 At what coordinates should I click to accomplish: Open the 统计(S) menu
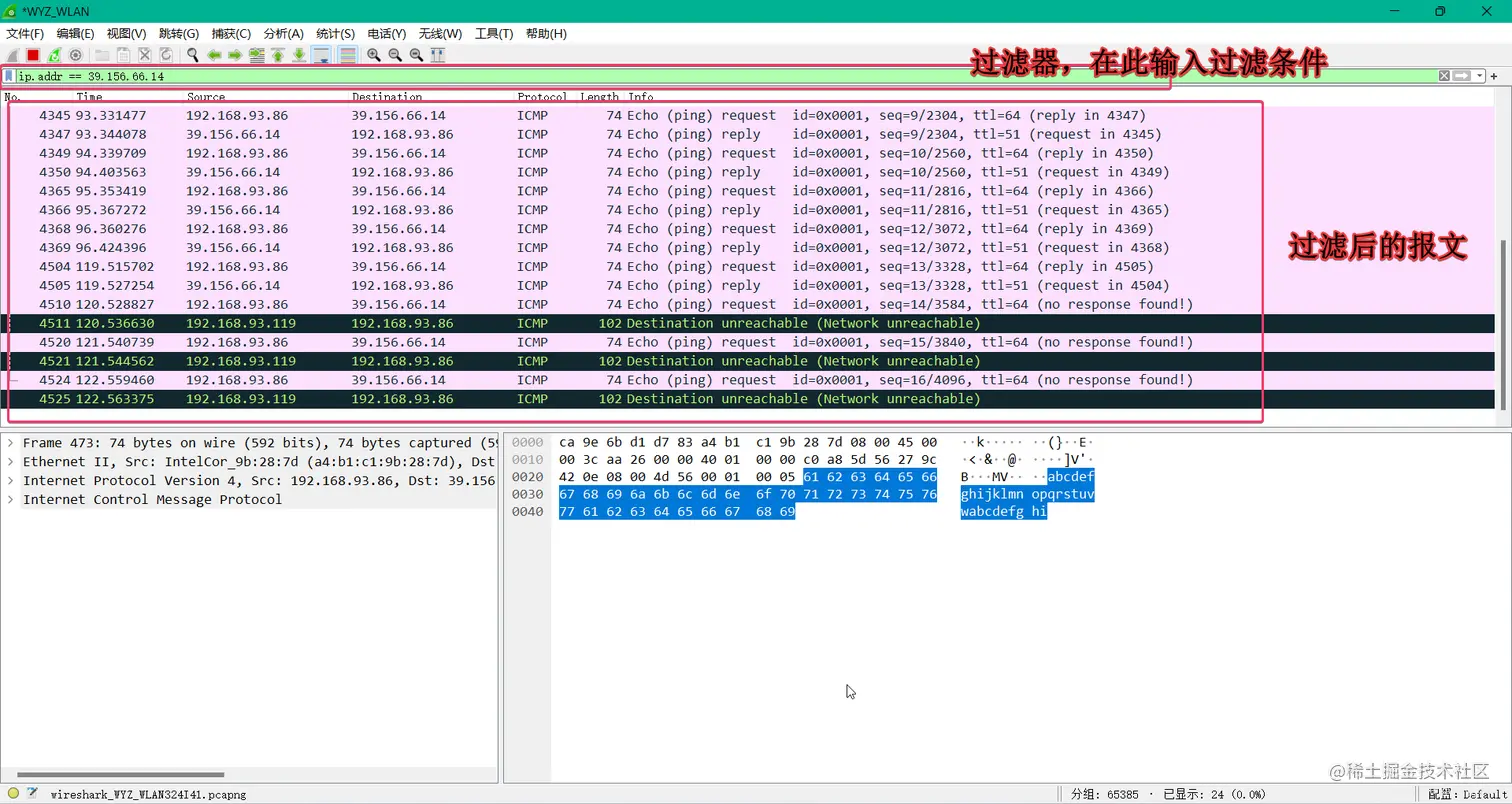(335, 34)
